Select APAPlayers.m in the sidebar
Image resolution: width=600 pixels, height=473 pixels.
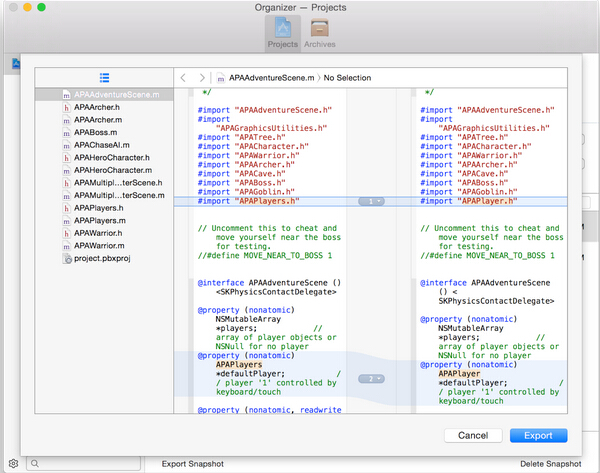pyautogui.click(x=99, y=220)
